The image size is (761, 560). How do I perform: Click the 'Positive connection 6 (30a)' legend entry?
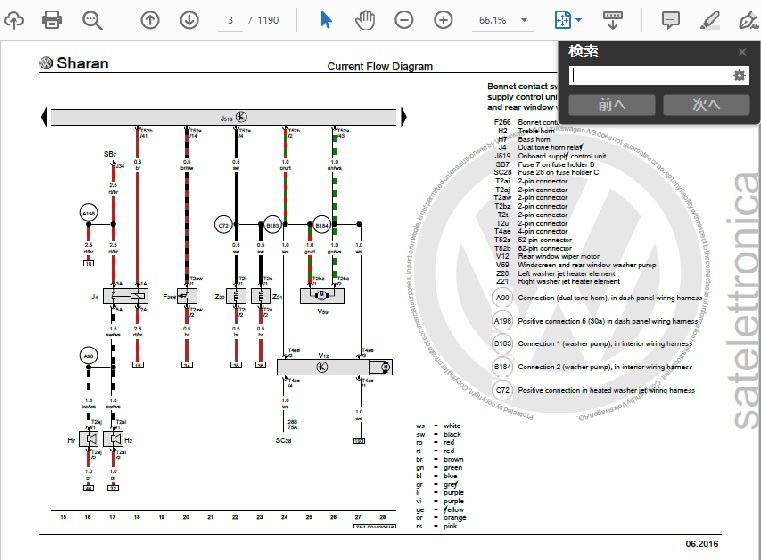point(608,321)
